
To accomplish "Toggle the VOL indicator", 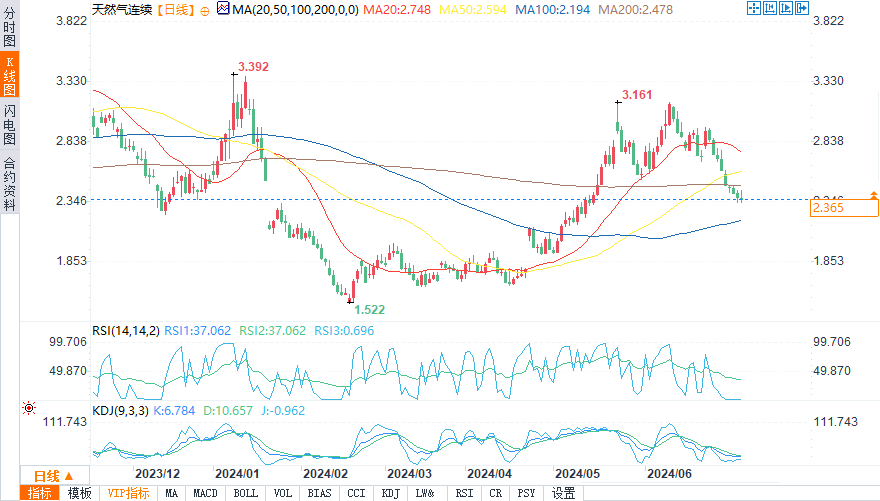I will [x=283, y=493].
